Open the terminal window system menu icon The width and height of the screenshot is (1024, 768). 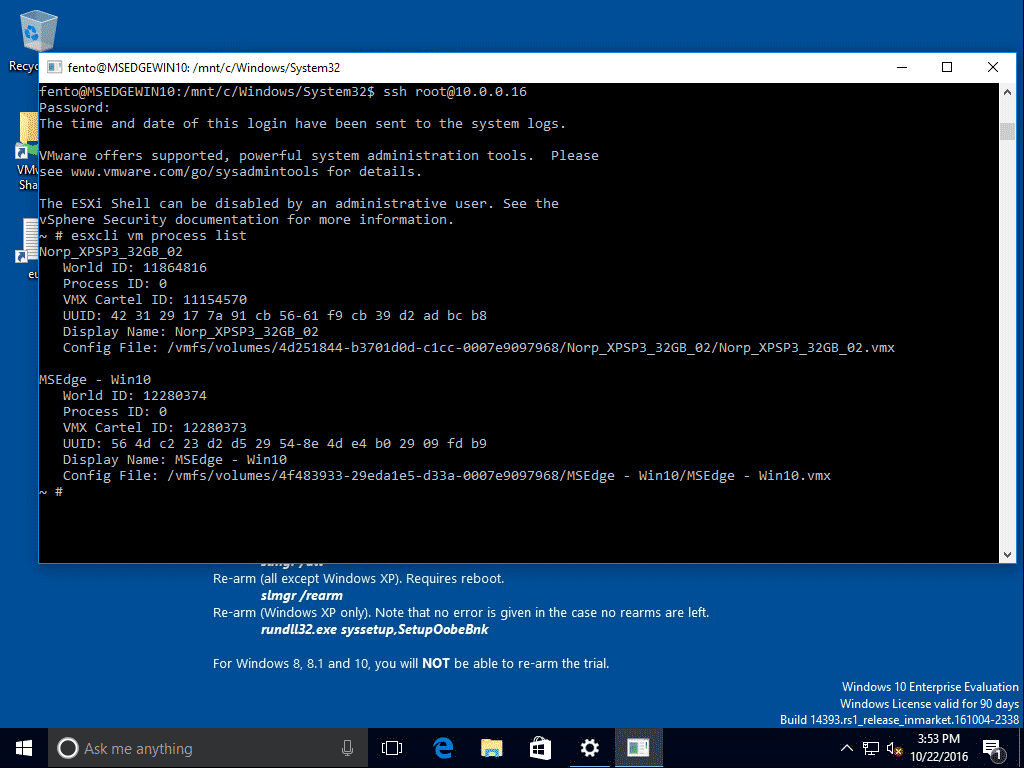55,67
